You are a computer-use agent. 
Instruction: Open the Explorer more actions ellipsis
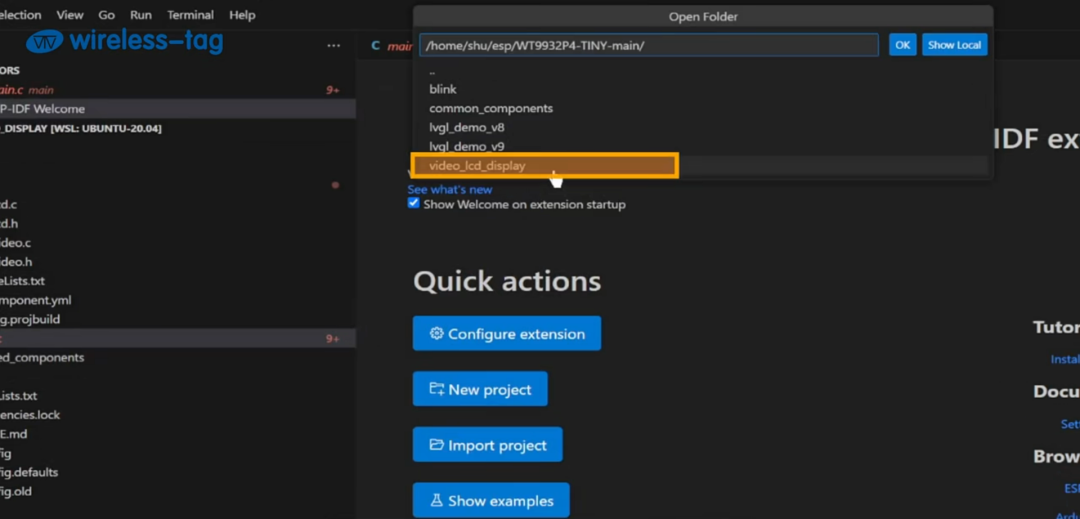[x=333, y=46]
